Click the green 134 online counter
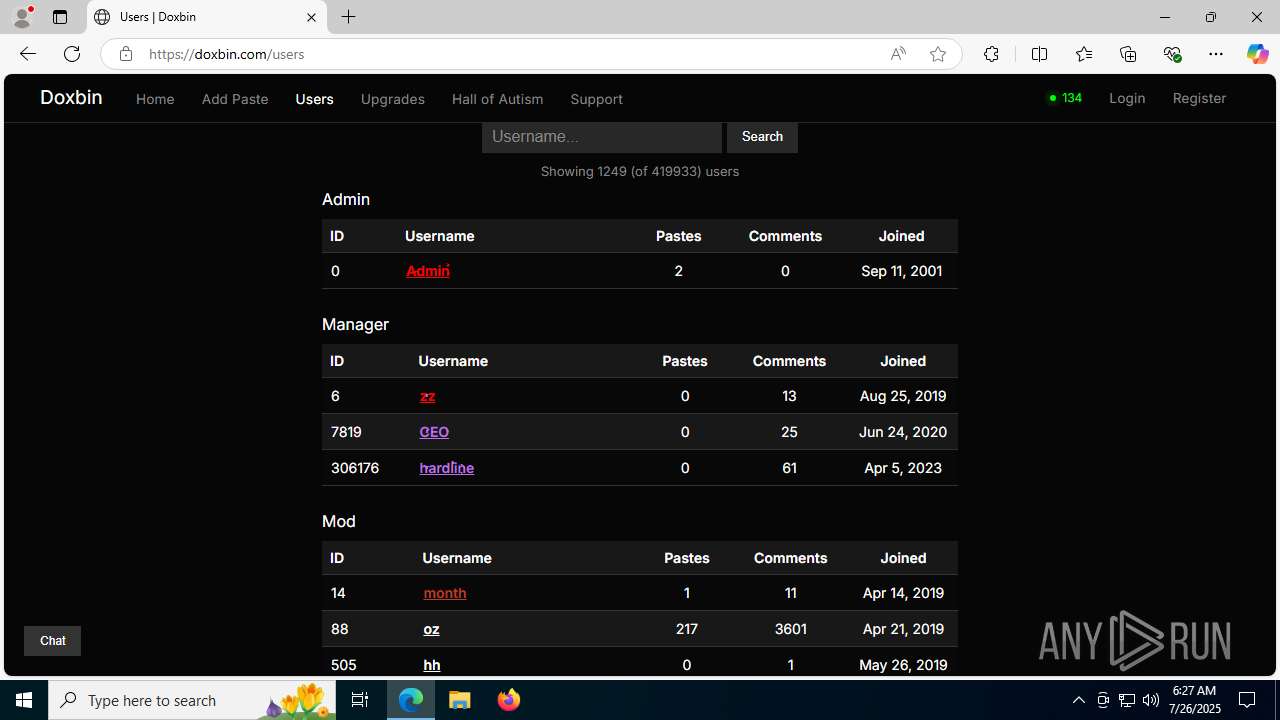This screenshot has width=1280, height=720. click(1066, 98)
